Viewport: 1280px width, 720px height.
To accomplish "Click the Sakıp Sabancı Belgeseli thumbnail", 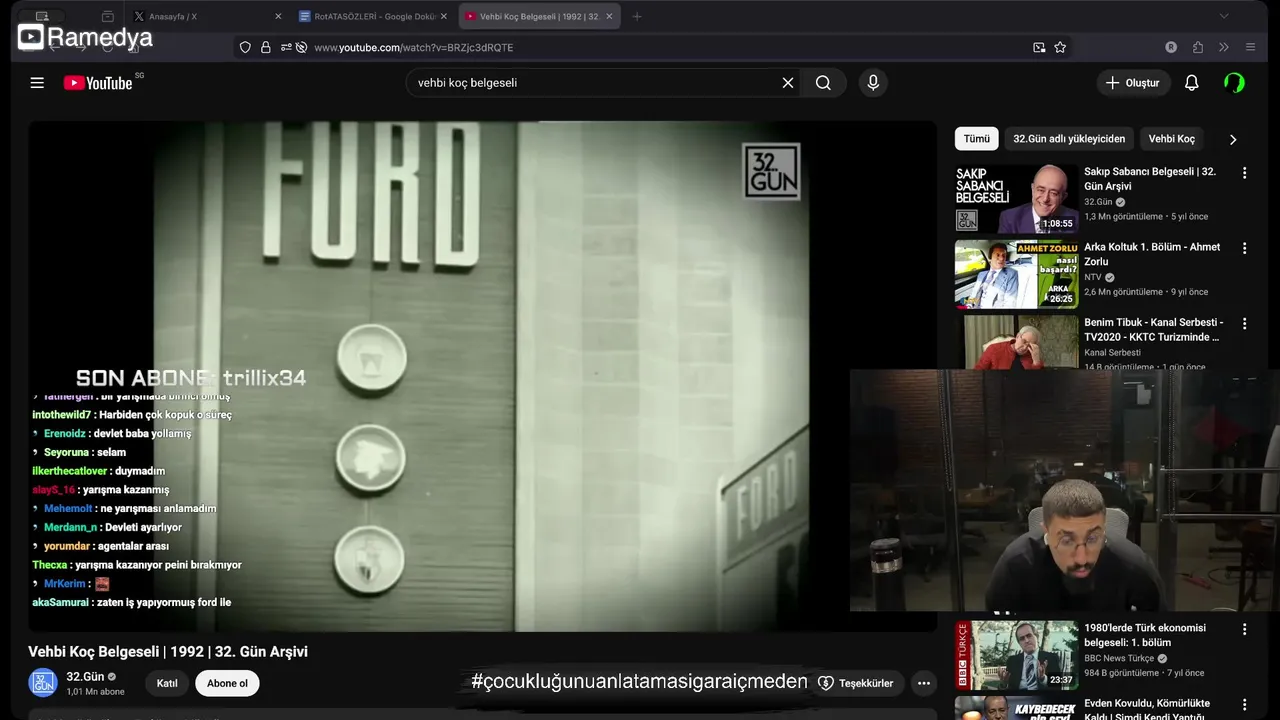I will coord(1016,198).
